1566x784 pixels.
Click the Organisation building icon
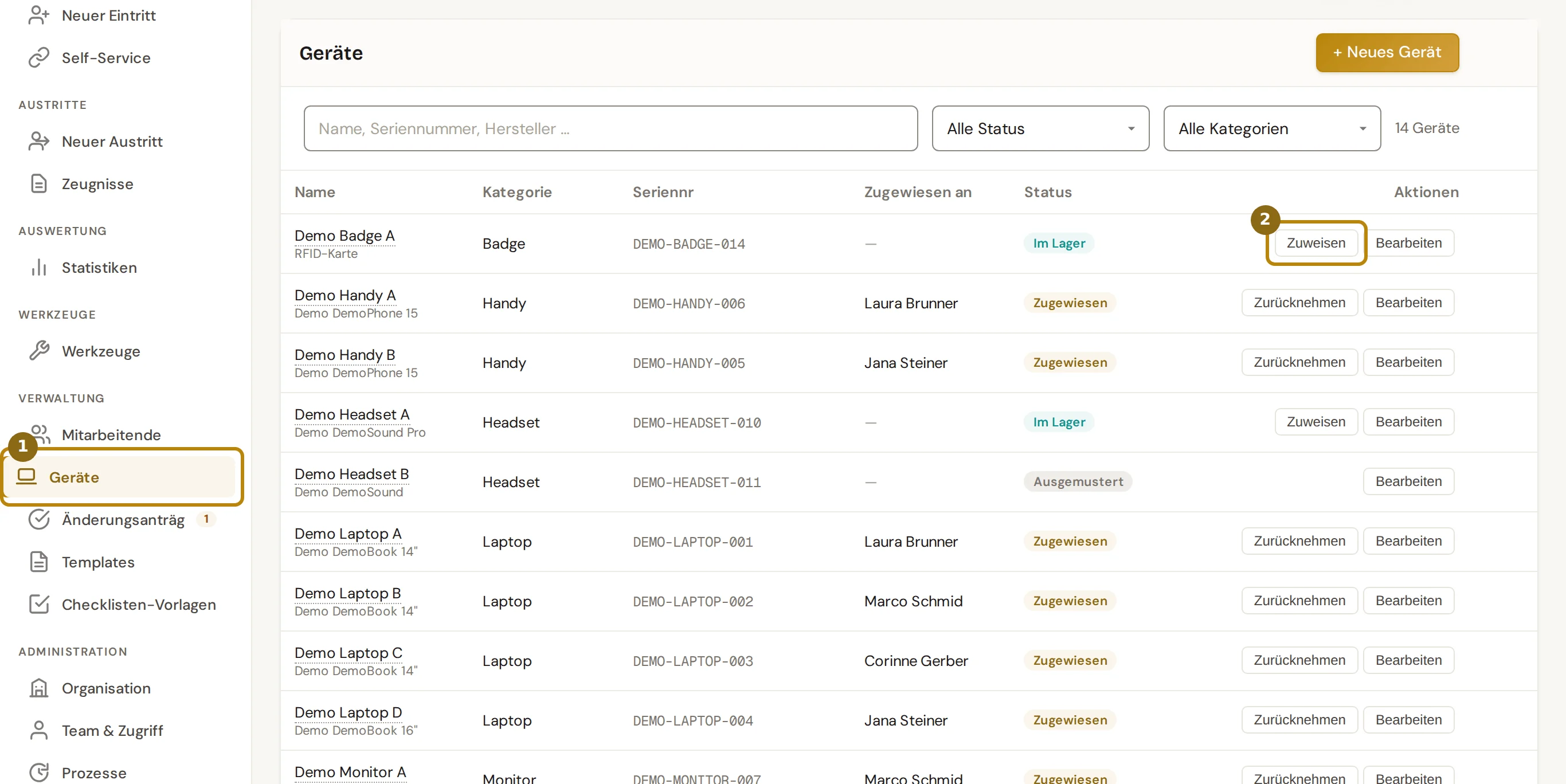tap(39, 688)
